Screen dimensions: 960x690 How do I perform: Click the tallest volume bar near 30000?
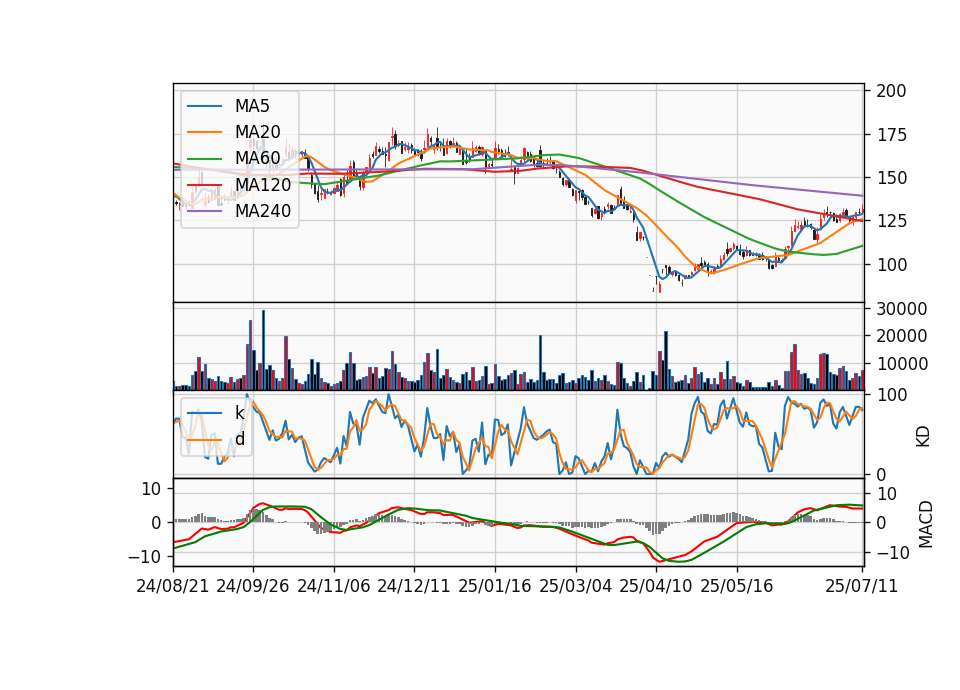263,350
